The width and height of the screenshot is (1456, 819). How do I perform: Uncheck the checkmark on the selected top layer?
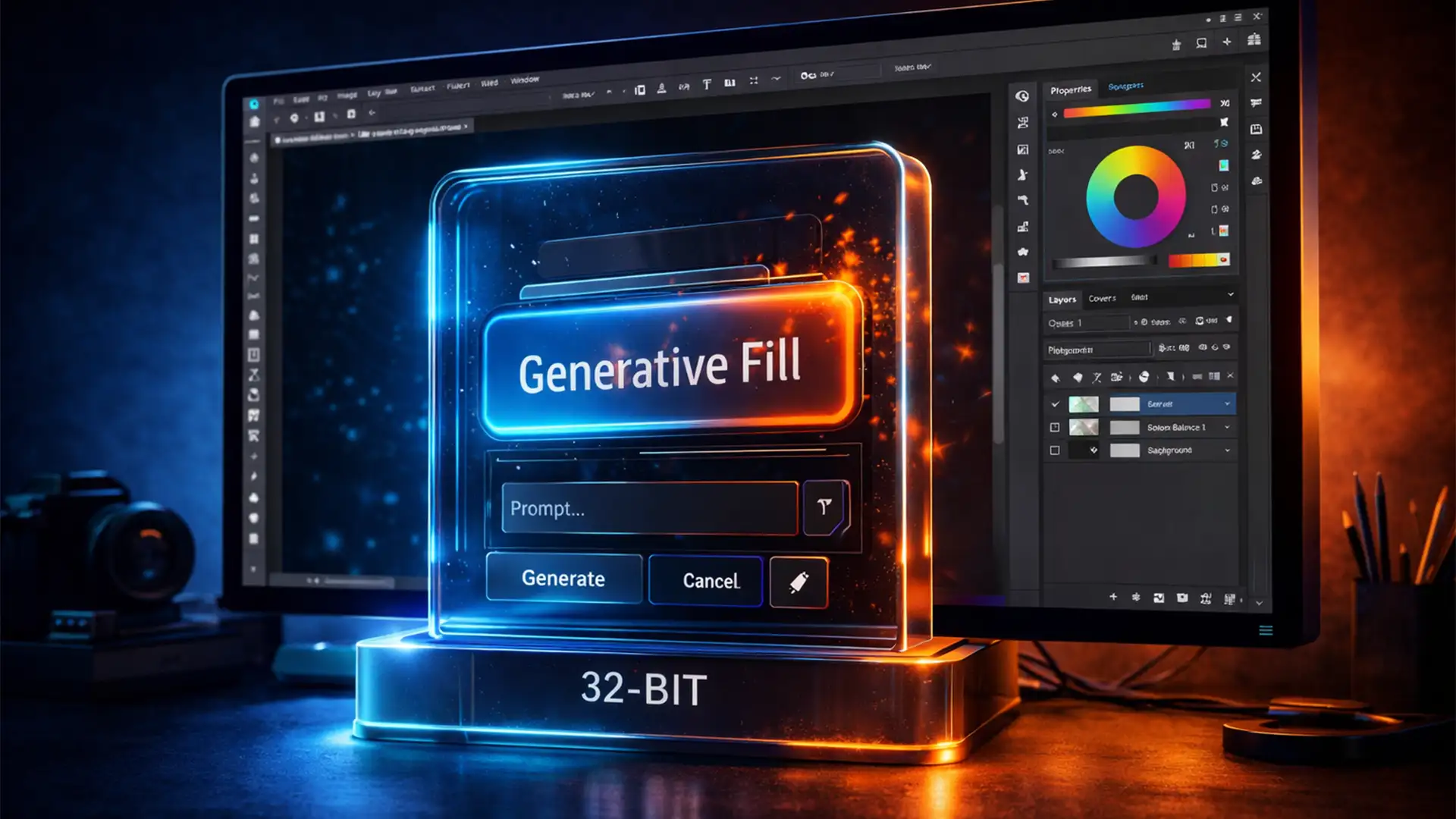coord(1056,403)
